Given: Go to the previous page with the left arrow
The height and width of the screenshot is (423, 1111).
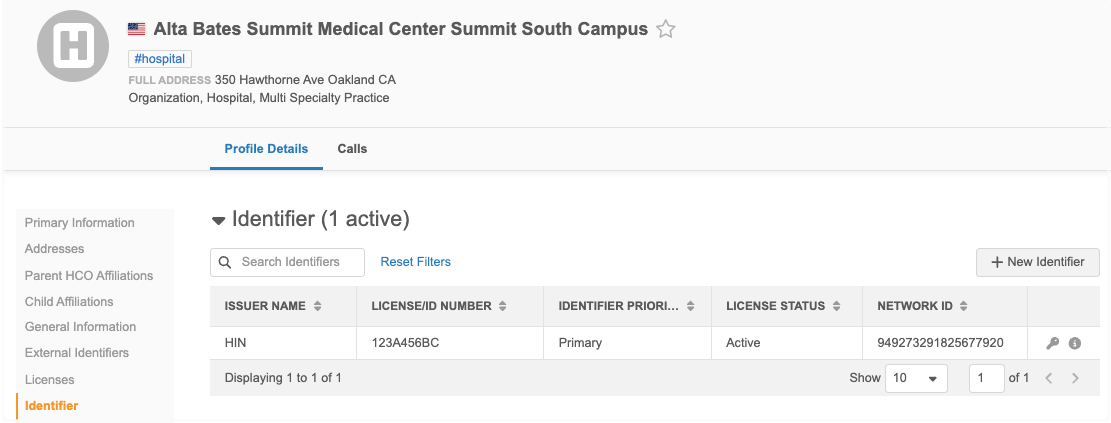Looking at the screenshot, I should tap(1049, 378).
